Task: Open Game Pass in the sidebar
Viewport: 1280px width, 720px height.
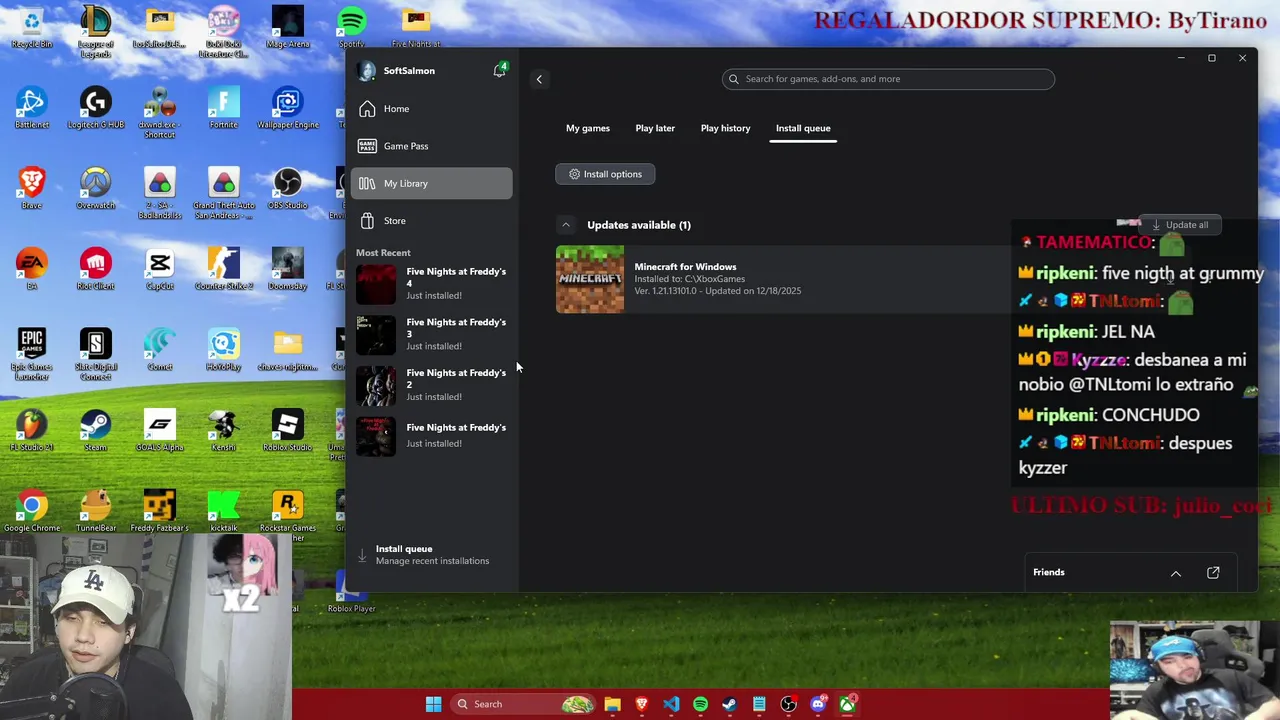Action: 431,146
